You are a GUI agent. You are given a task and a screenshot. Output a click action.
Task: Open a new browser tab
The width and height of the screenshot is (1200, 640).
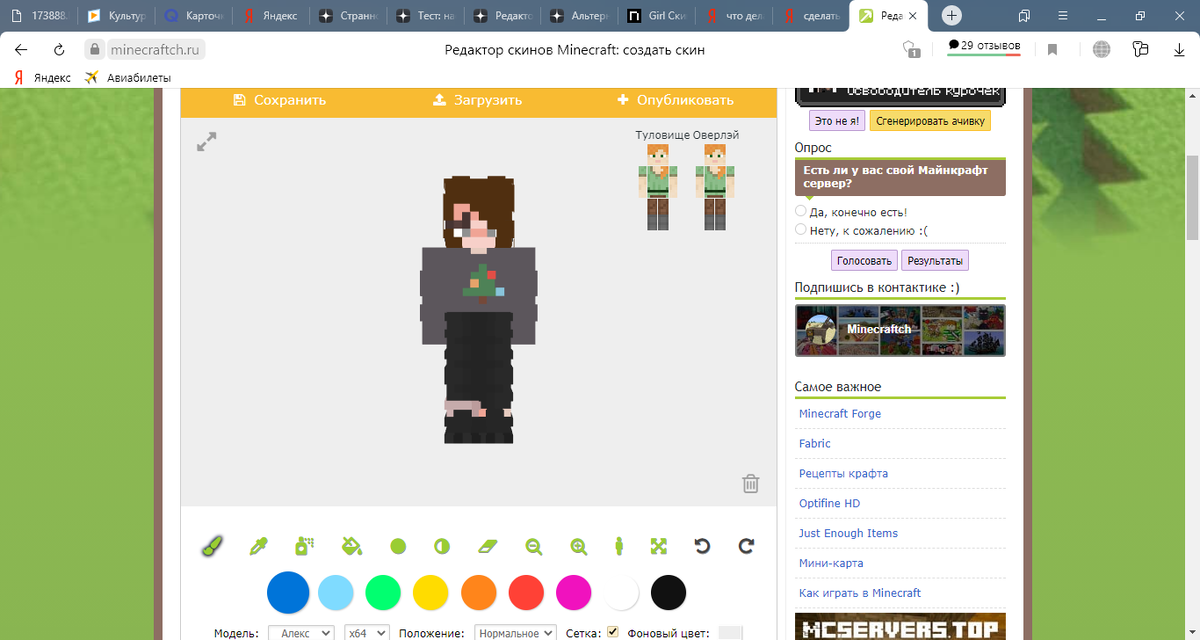952,16
